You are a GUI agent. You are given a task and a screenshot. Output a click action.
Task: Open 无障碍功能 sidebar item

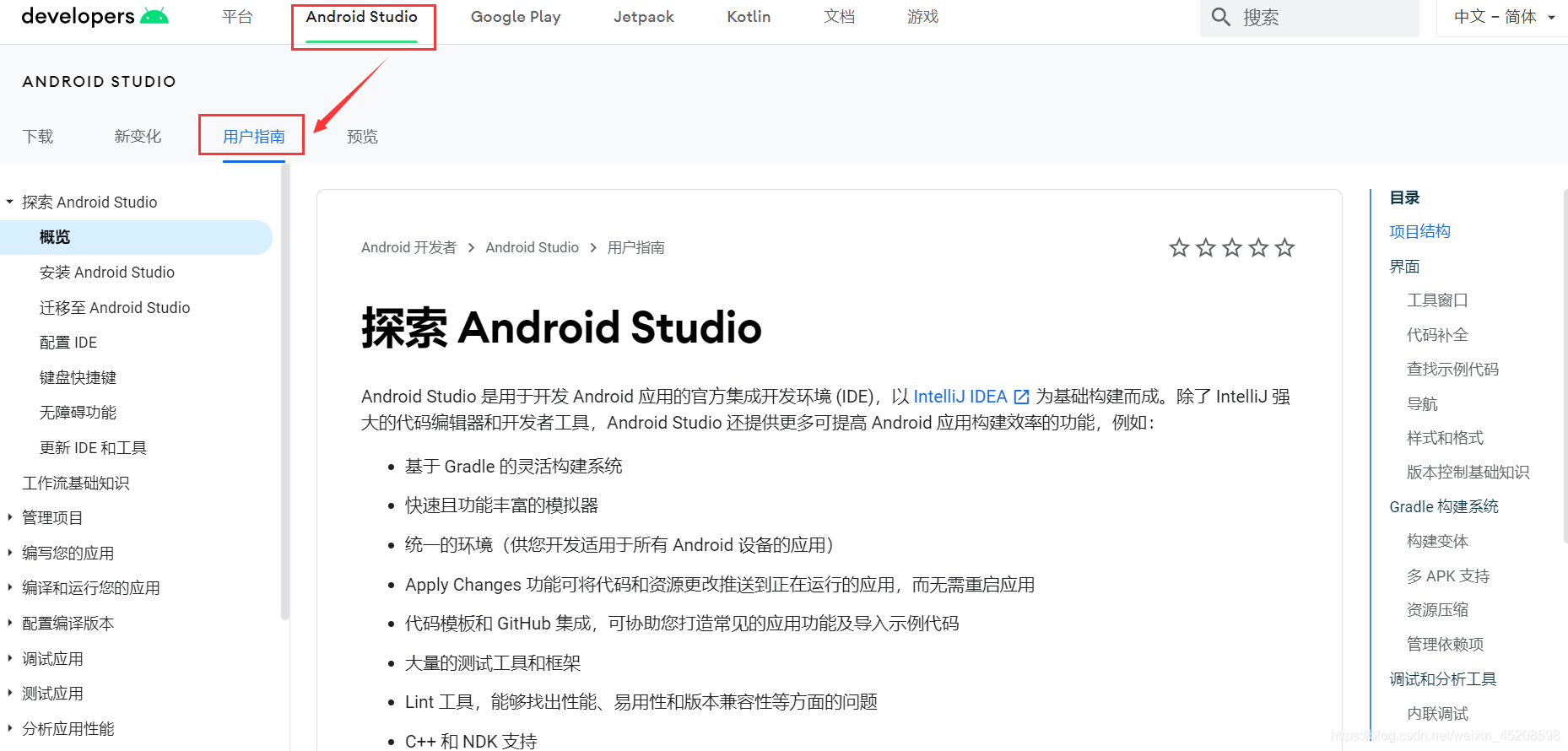pos(78,413)
